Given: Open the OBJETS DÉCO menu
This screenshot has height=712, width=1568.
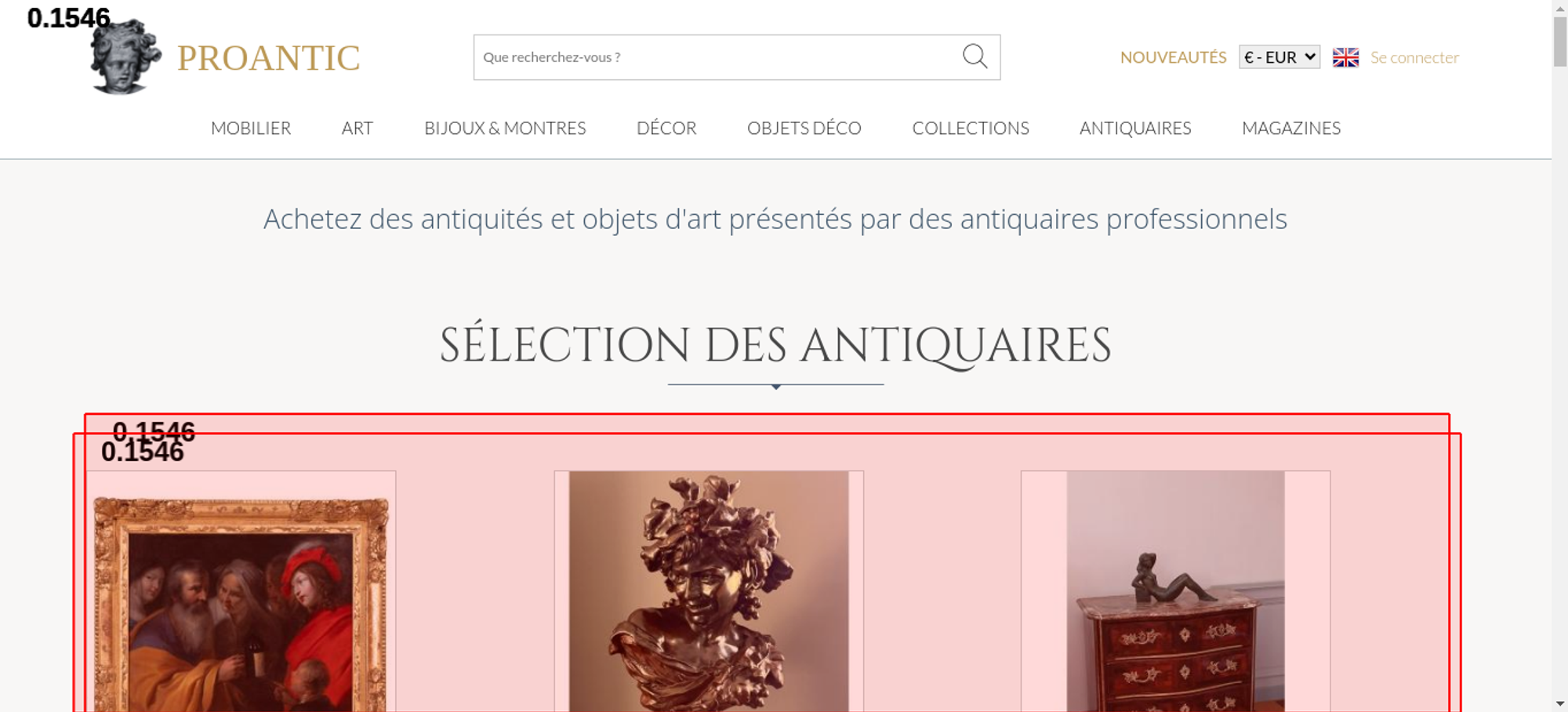Looking at the screenshot, I should [804, 128].
